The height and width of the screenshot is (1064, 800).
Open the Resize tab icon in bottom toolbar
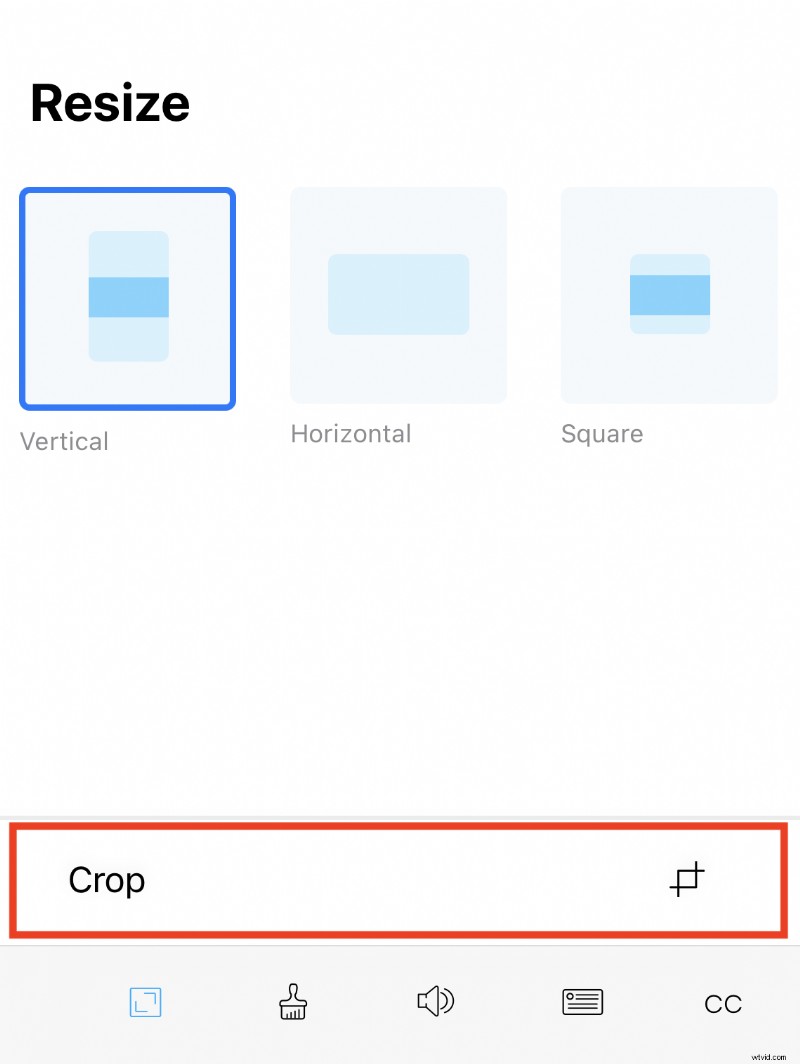click(x=145, y=1002)
